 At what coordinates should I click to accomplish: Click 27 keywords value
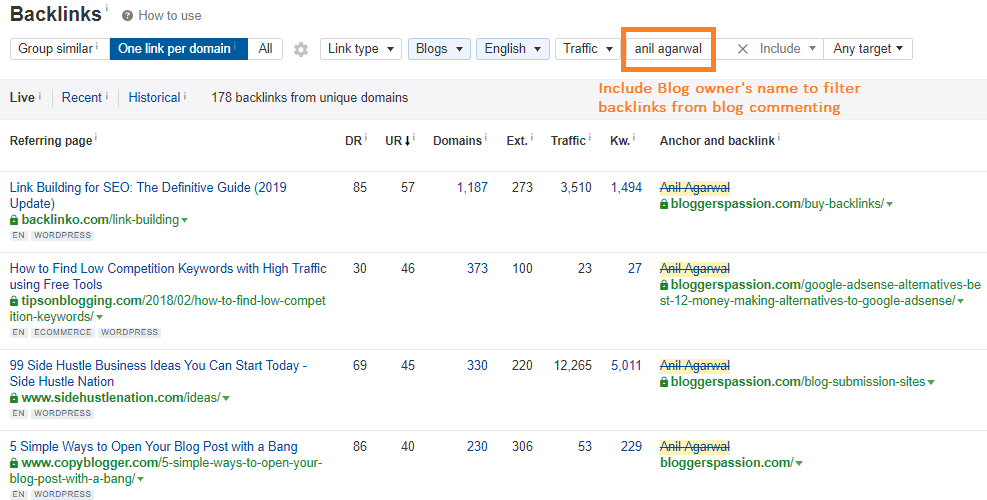click(634, 268)
